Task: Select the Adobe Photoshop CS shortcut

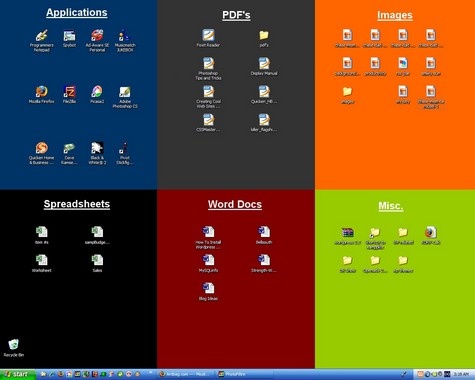Action: [x=125, y=97]
